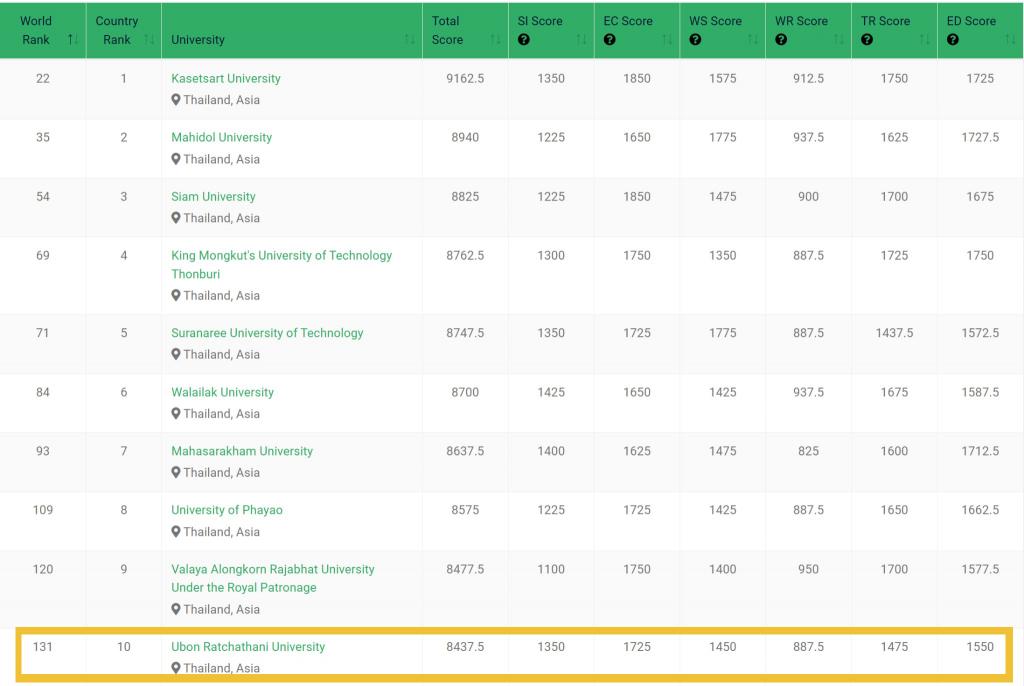Click the TR Score help question icon
The width and height of the screenshot is (1024, 686).
(867, 40)
